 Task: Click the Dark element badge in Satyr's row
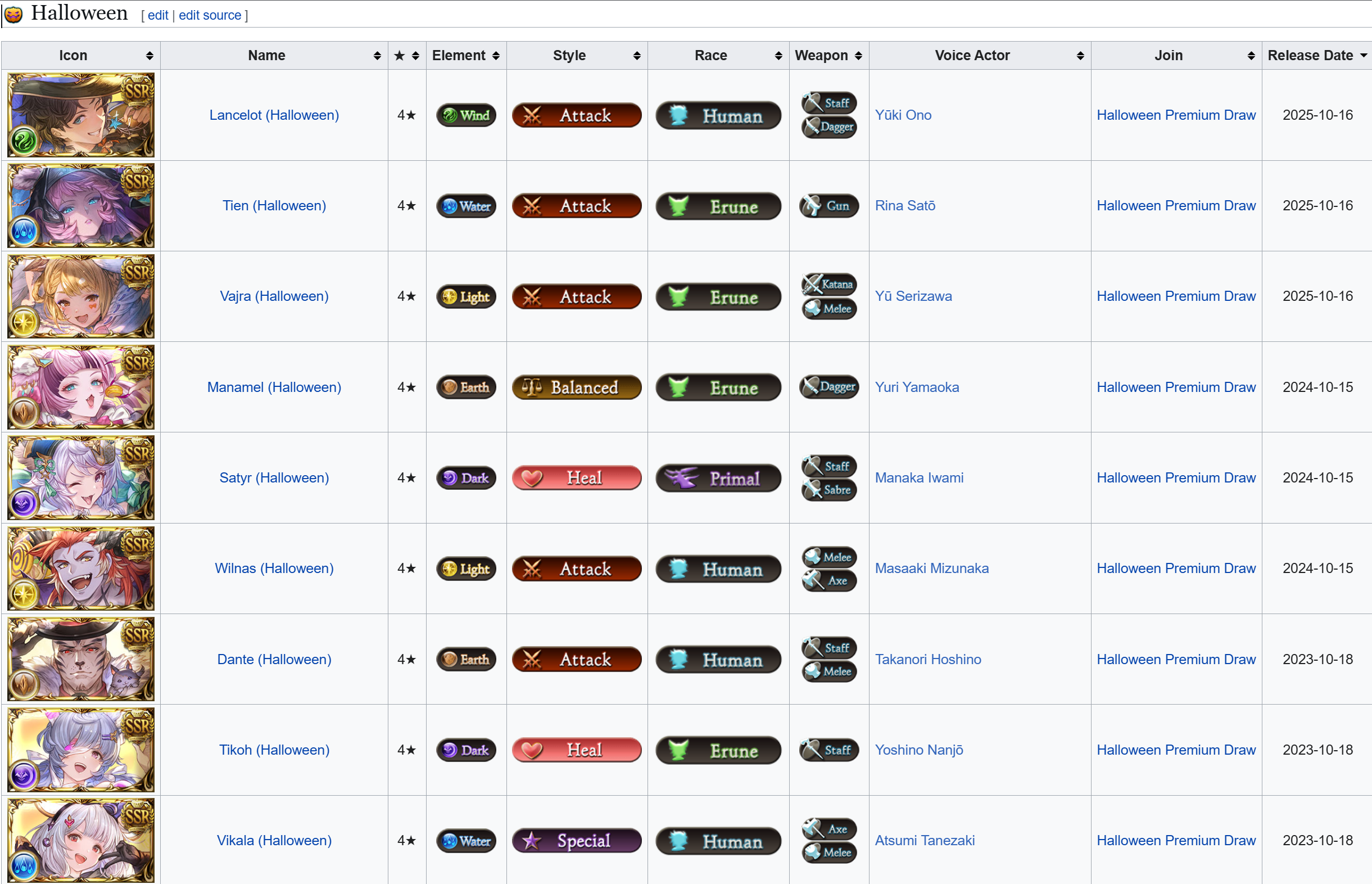pyautogui.click(x=466, y=478)
